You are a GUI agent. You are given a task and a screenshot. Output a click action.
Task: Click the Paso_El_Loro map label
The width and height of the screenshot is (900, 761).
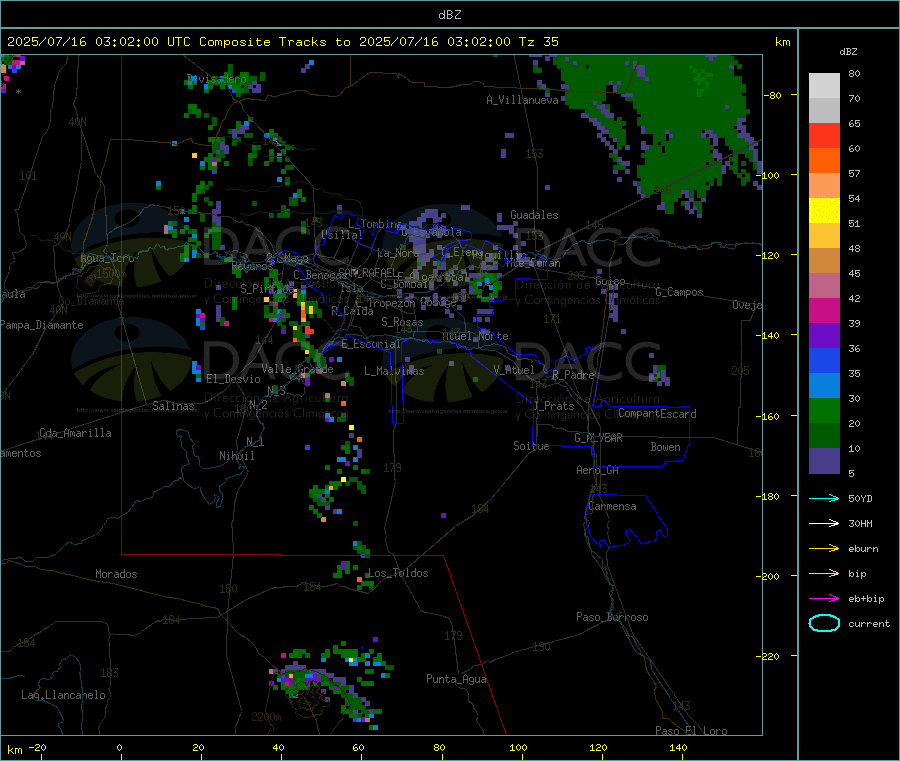click(x=691, y=731)
